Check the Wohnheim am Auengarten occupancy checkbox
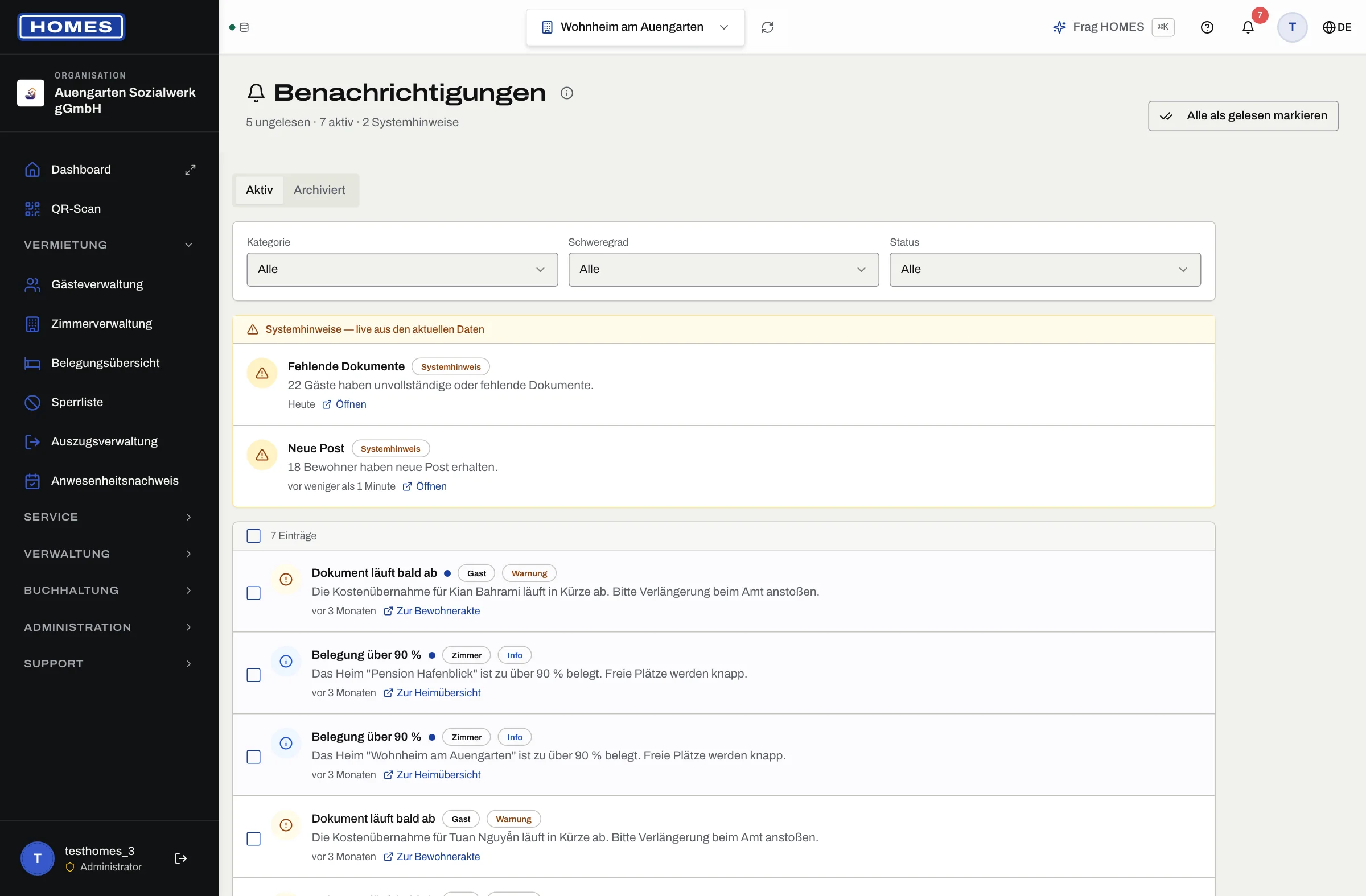Image resolution: width=1366 pixels, height=896 pixels. point(253,757)
